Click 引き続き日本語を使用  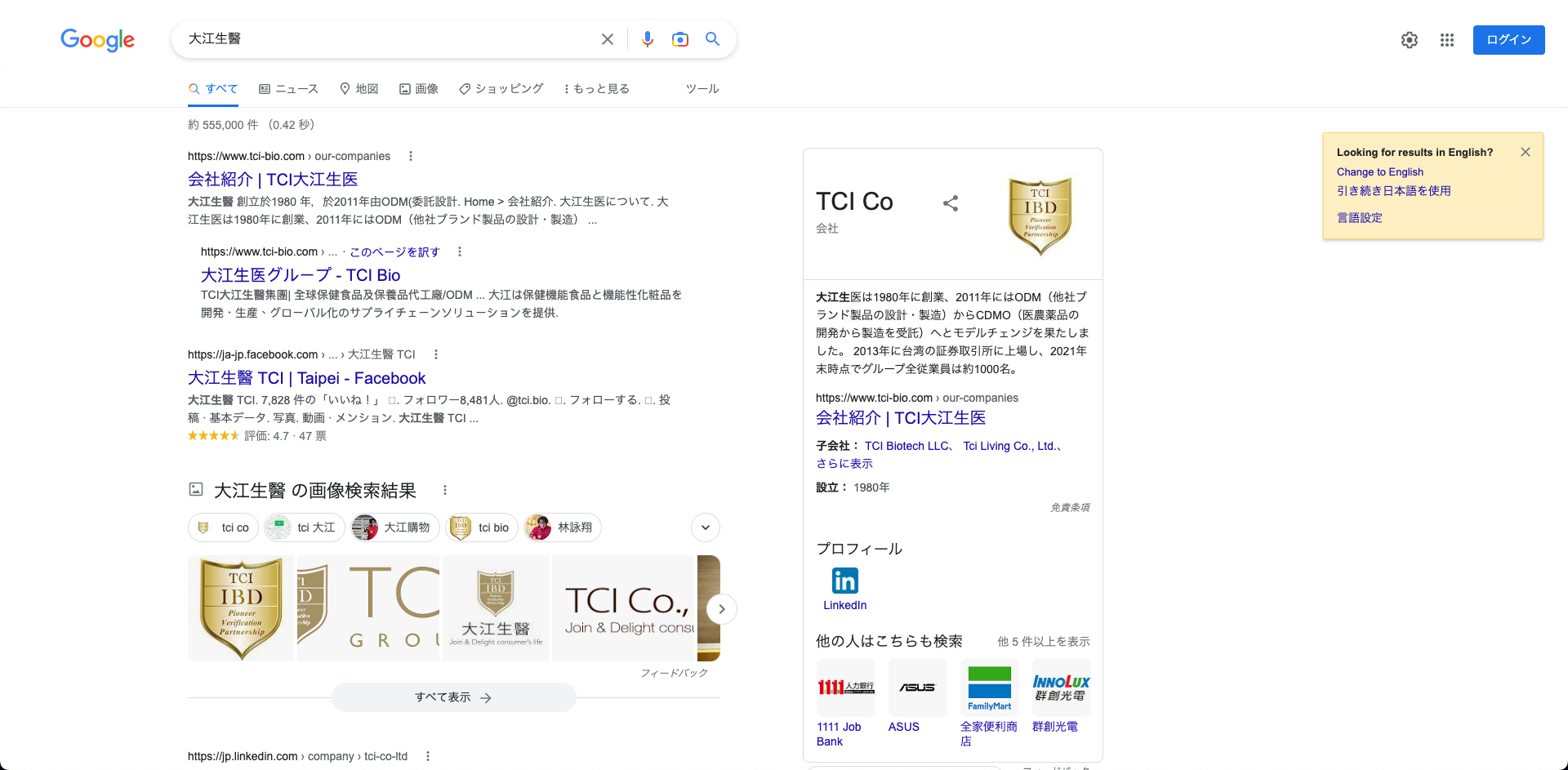(x=1394, y=191)
